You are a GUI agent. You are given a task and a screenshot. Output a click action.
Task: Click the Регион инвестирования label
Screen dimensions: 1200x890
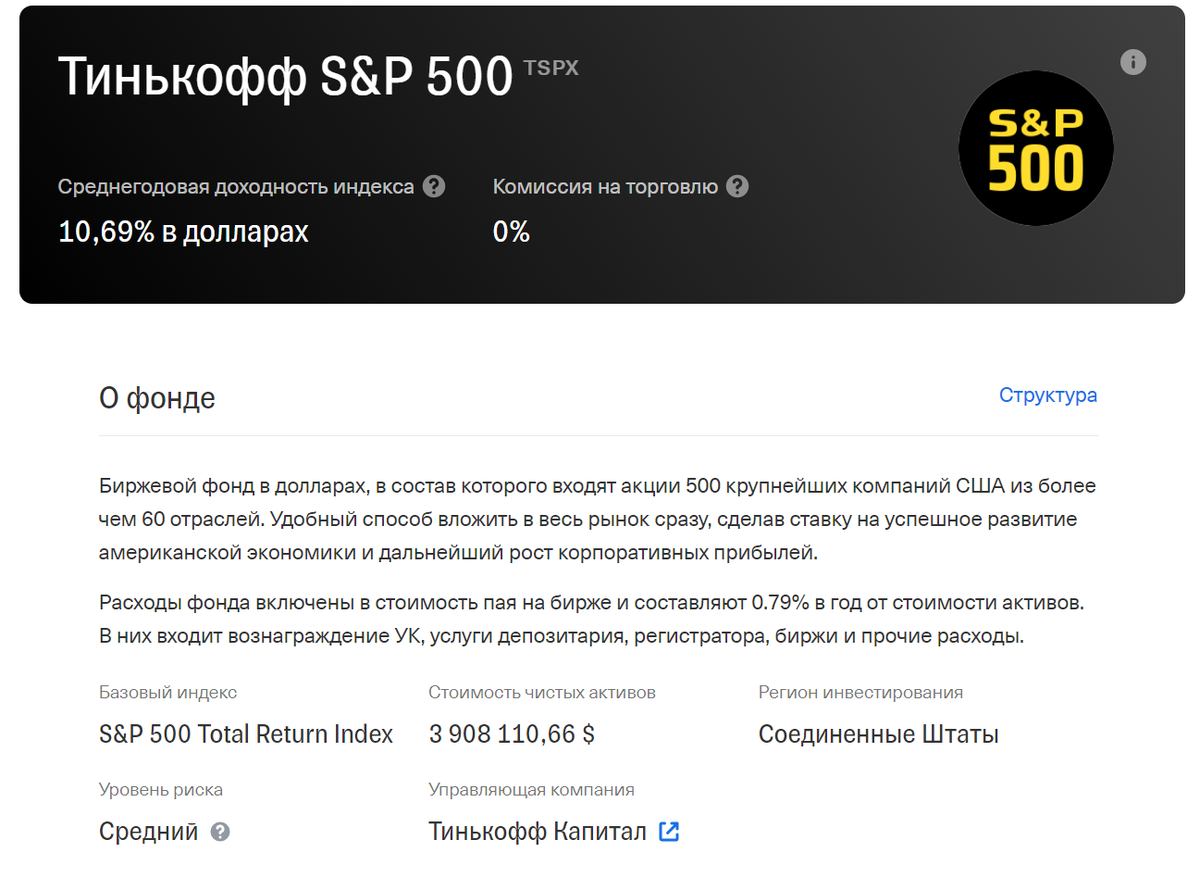861,692
